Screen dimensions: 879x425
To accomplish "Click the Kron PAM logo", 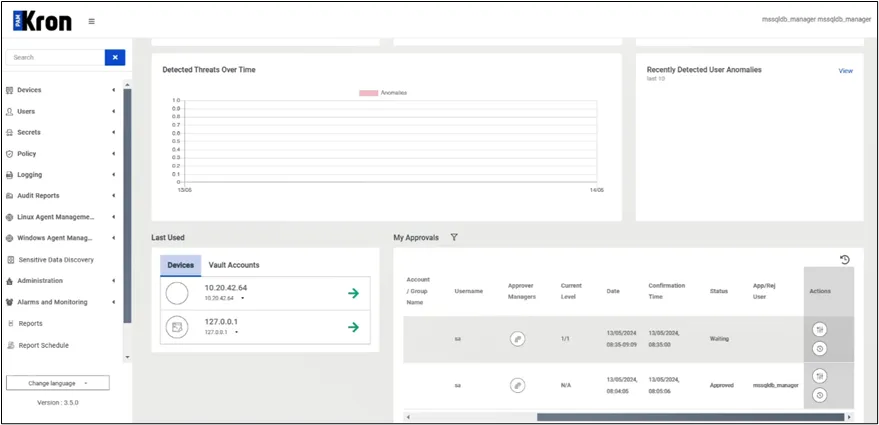I will (x=43, y=21).
